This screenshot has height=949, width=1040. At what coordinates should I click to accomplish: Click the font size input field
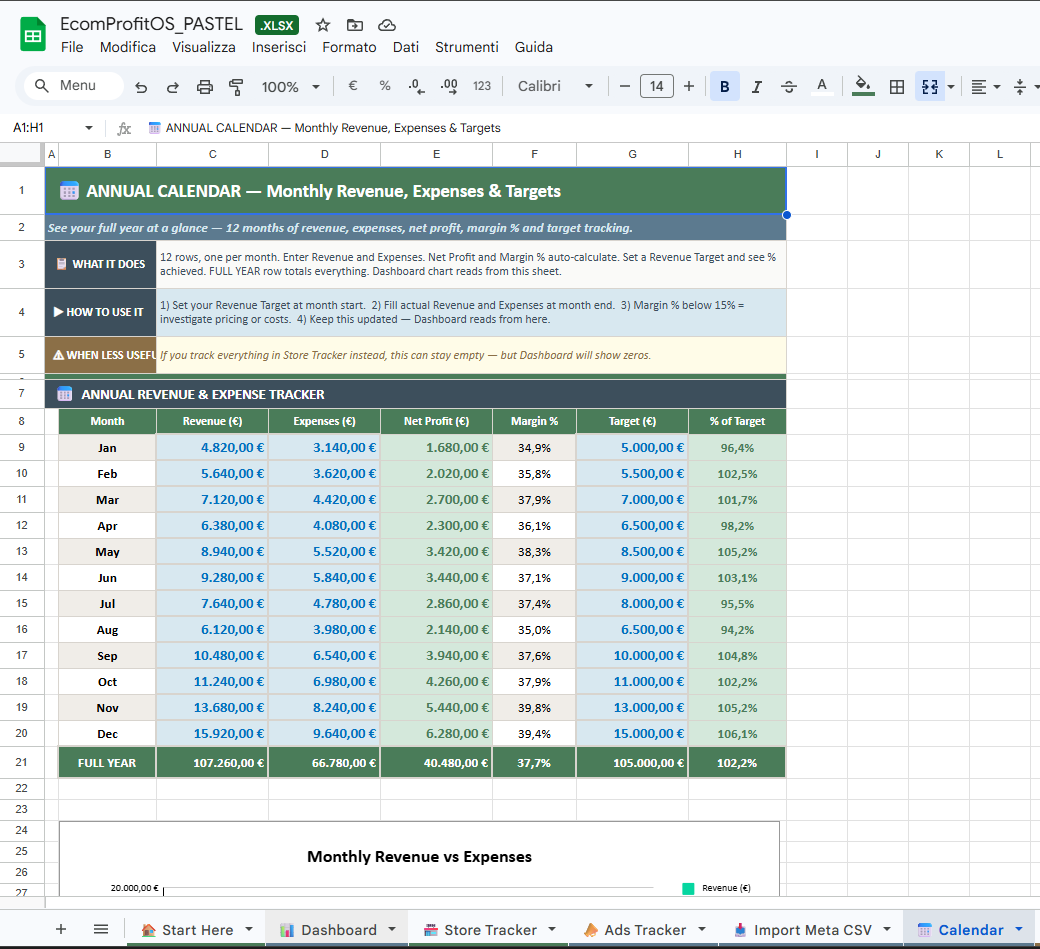(x=657, y=87)
